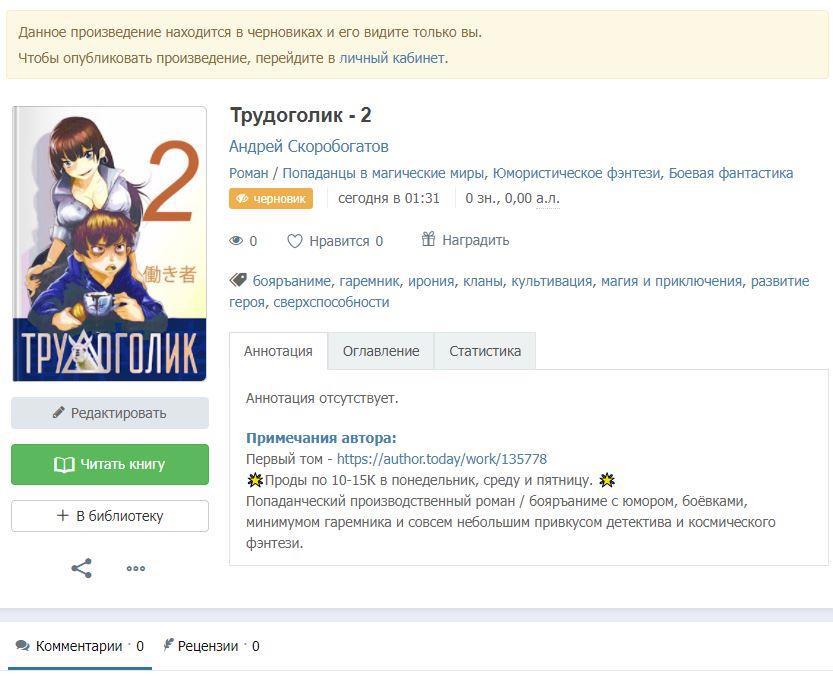The height and width of the screenshot is (686, 833).
Task: Click the yellow draft status badge
Action: coord(271,199)
